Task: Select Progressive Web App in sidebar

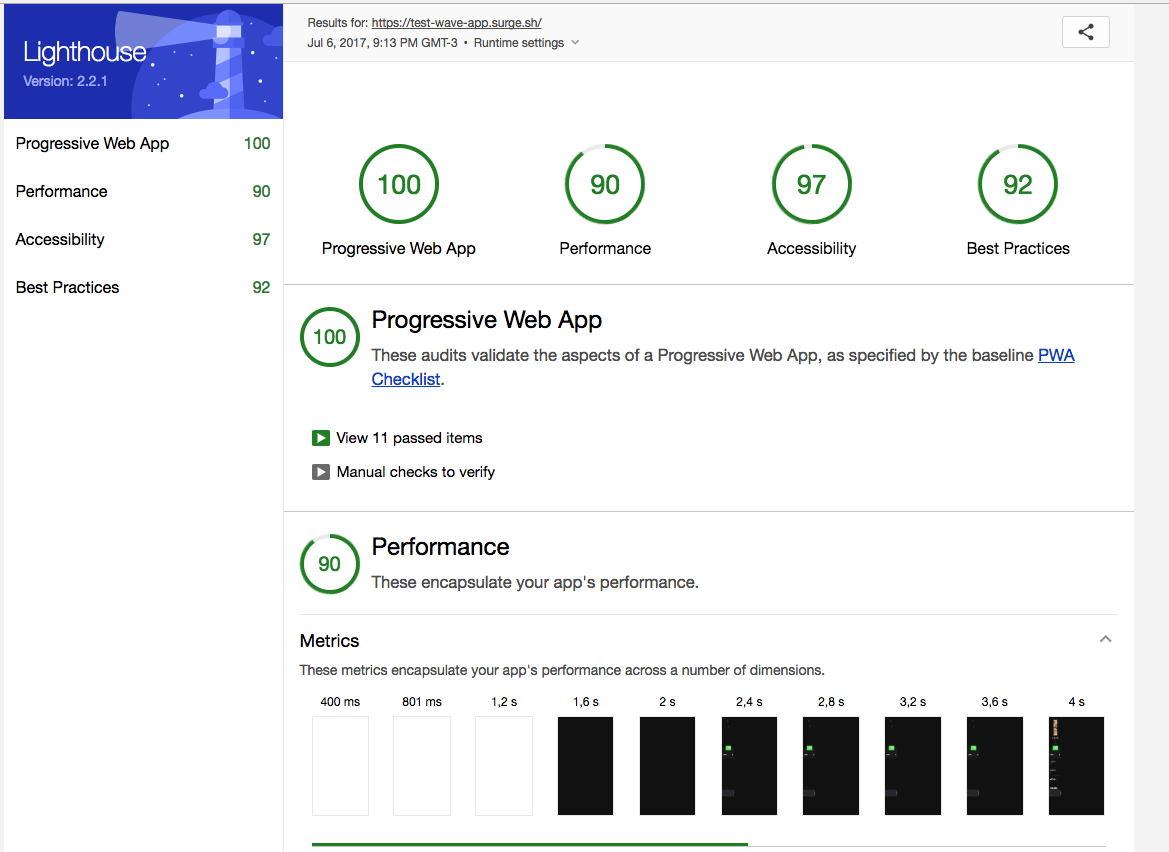Action: click(x=143, y=143)
